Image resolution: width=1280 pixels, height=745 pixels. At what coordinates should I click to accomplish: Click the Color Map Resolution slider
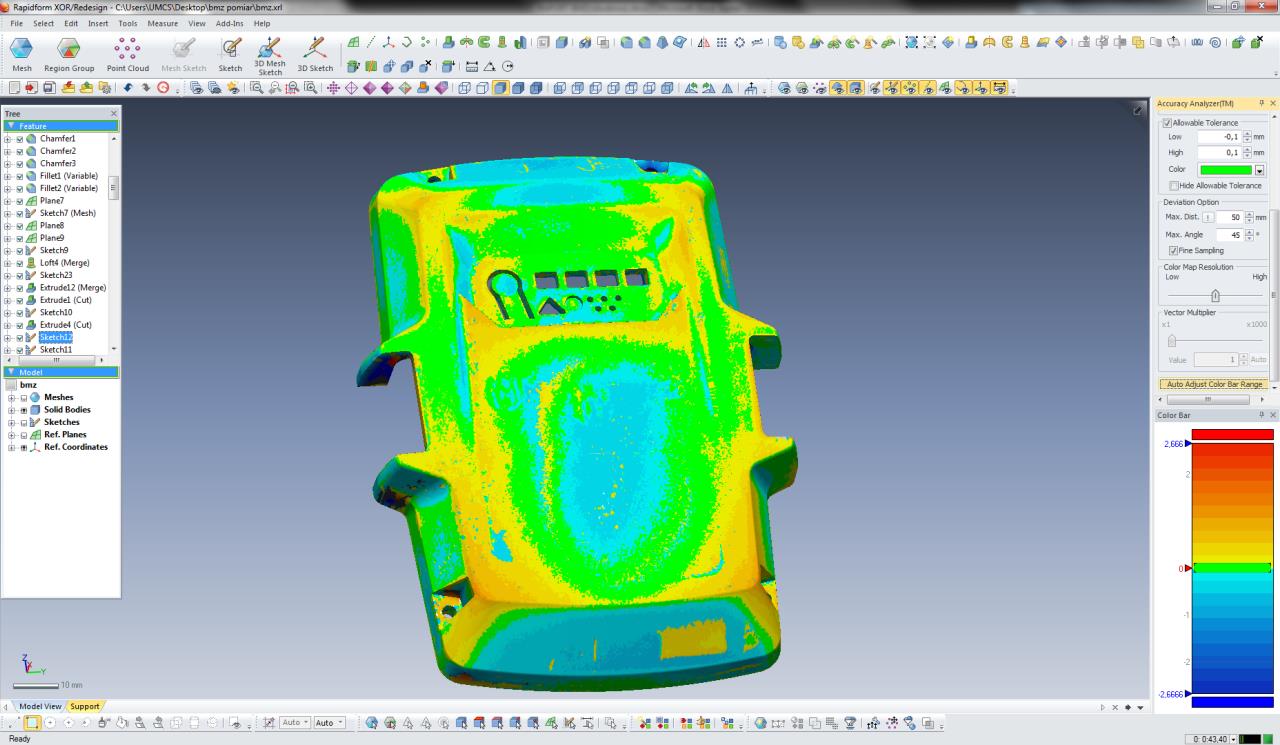click(x=1215, y=296)
